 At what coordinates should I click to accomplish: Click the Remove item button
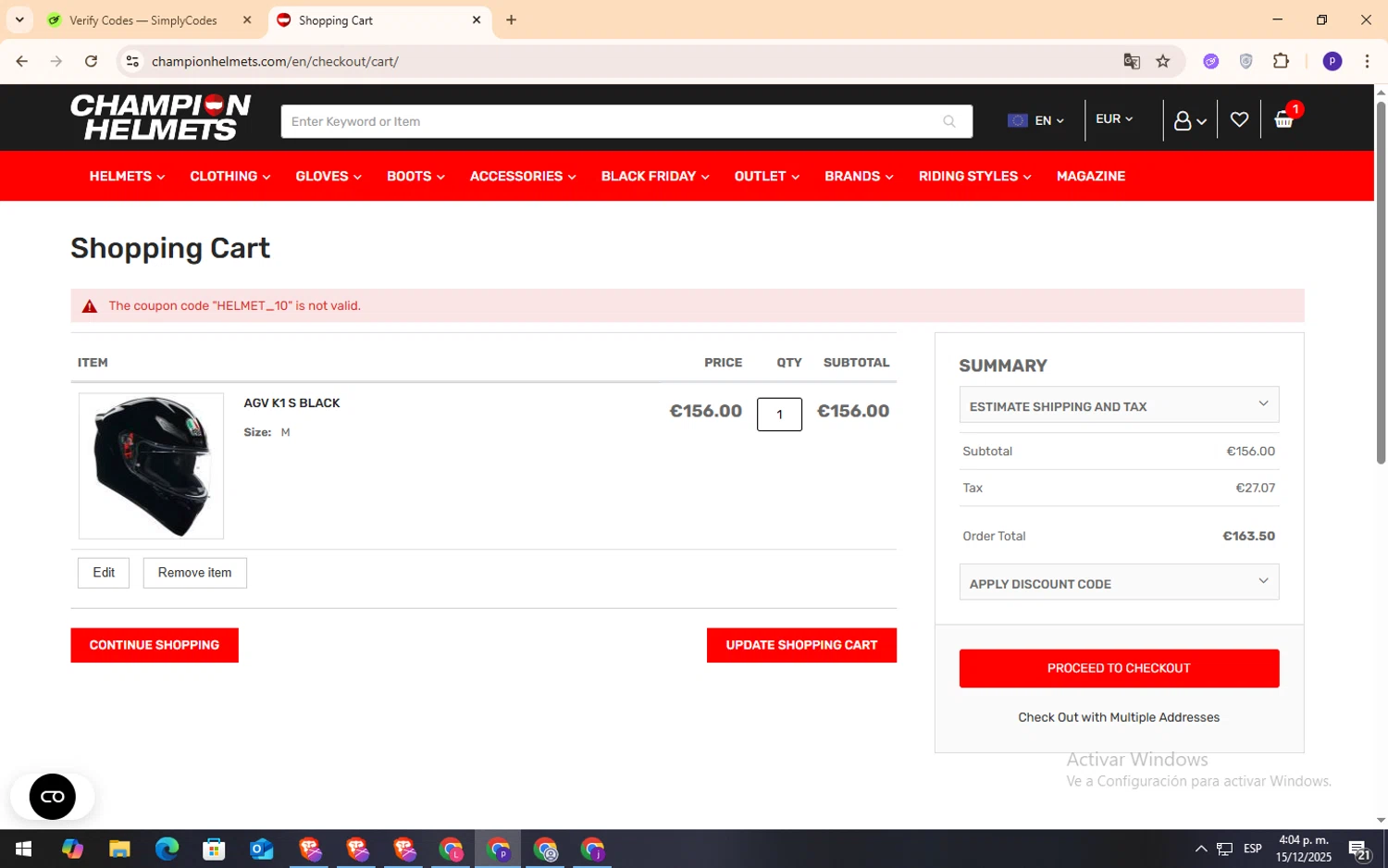[194, 573]
